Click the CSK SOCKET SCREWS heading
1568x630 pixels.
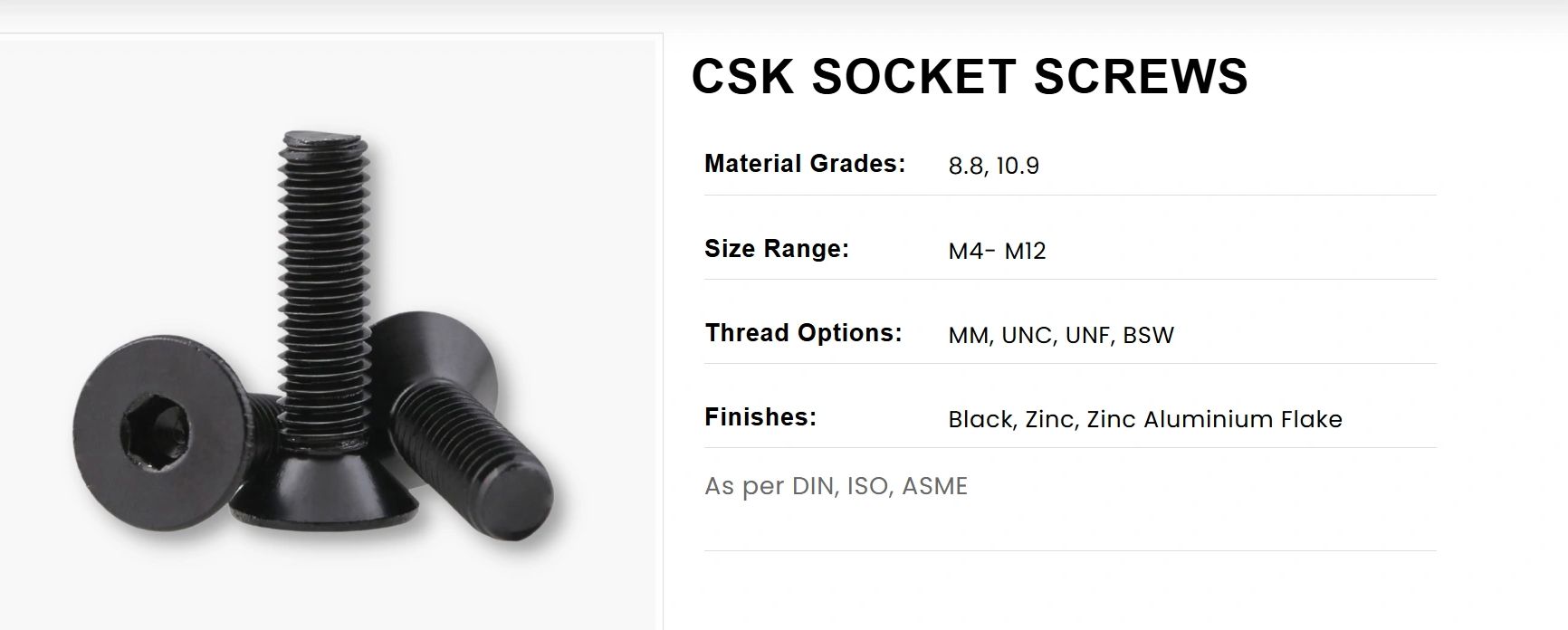click(x=970, y=76)
